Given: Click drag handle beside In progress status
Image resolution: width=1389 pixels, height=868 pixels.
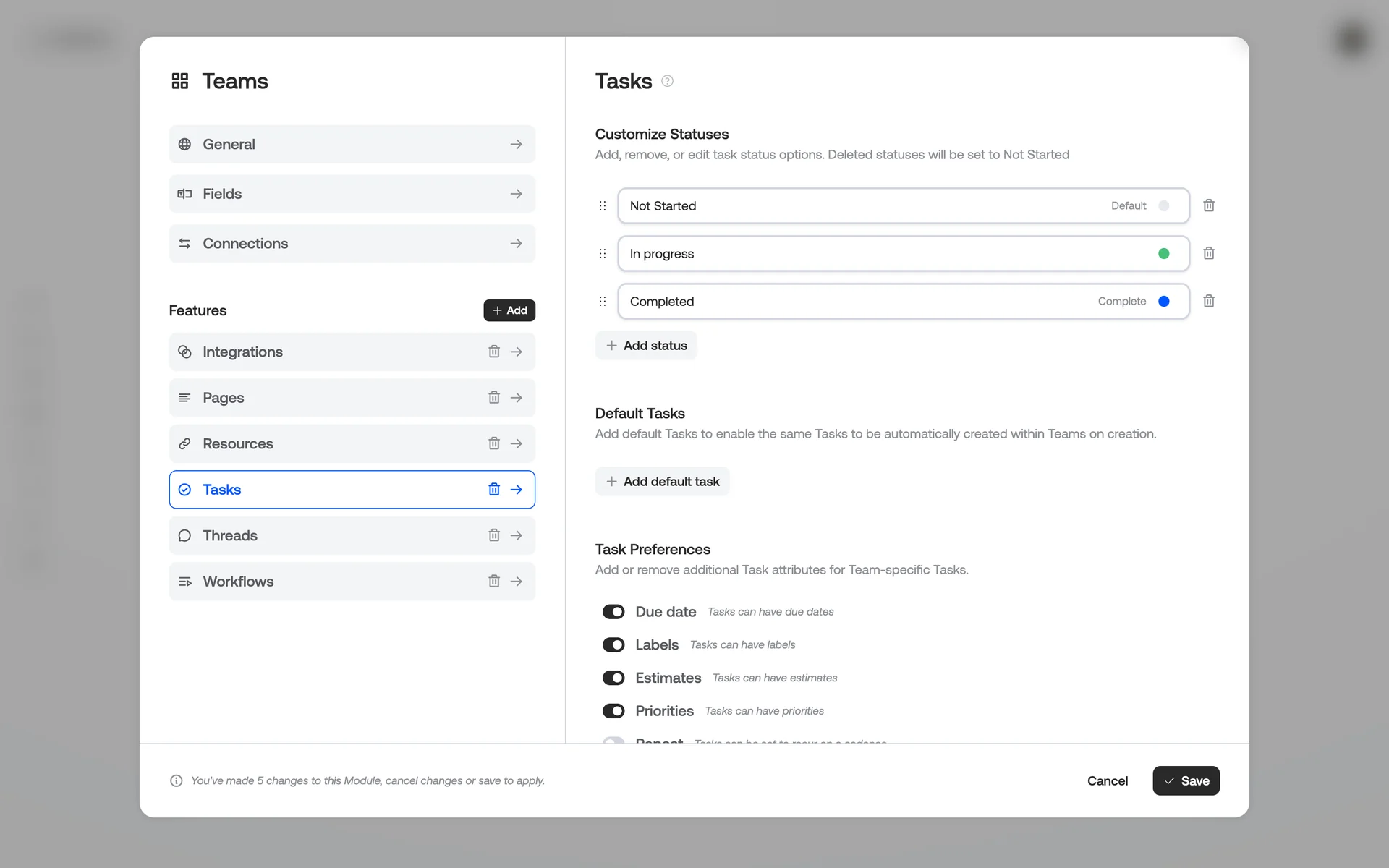Looking at the screenshot, I should 603,254.
